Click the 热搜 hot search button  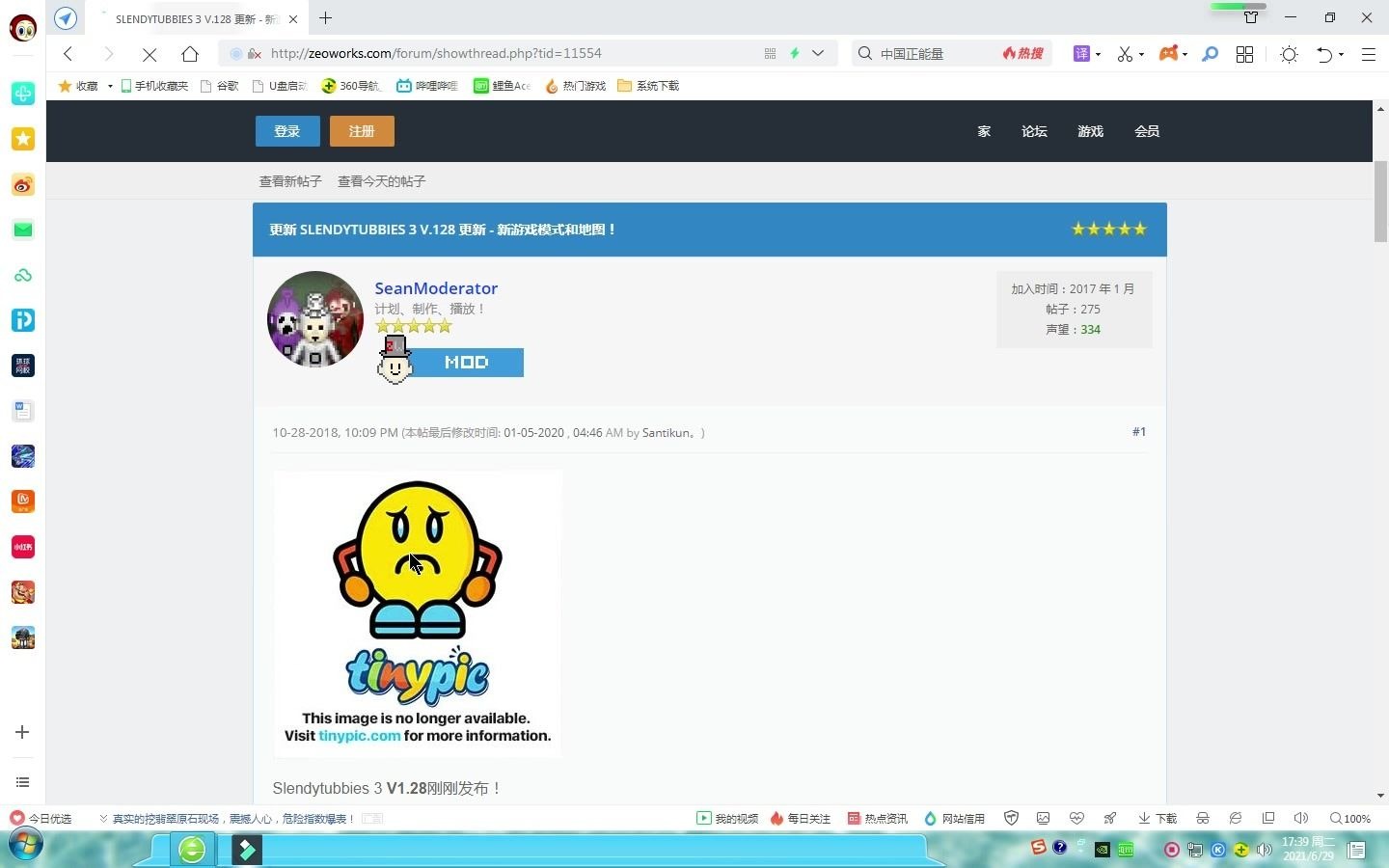point(1023,54)
